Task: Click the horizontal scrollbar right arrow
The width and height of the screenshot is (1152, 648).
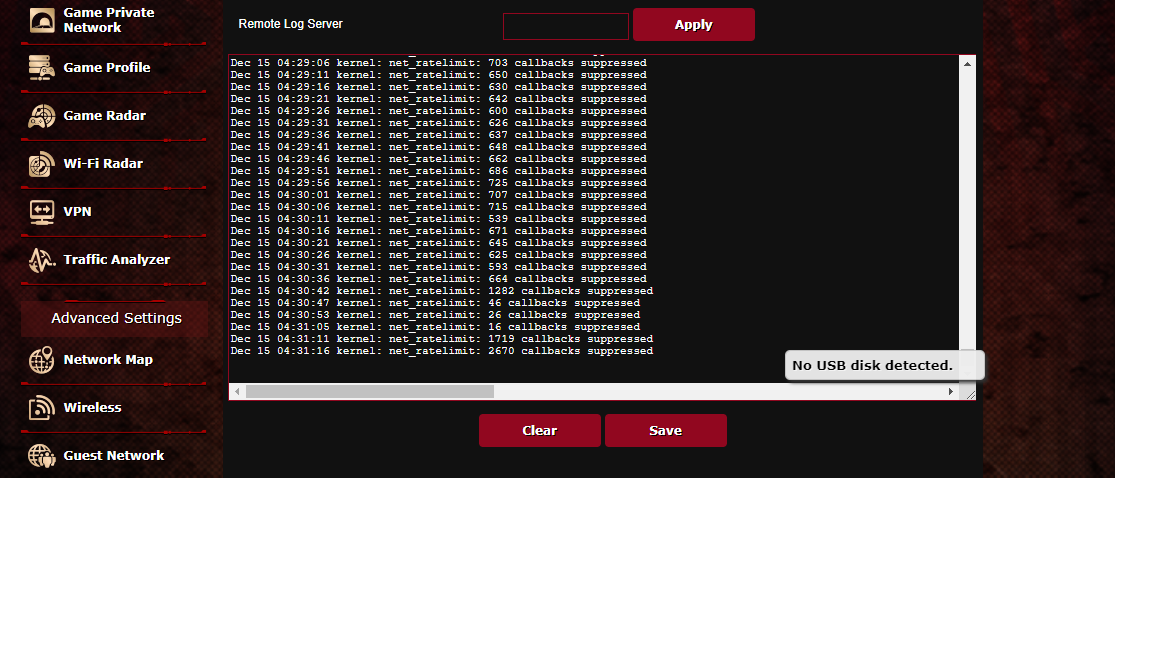Action: [951, 392]
